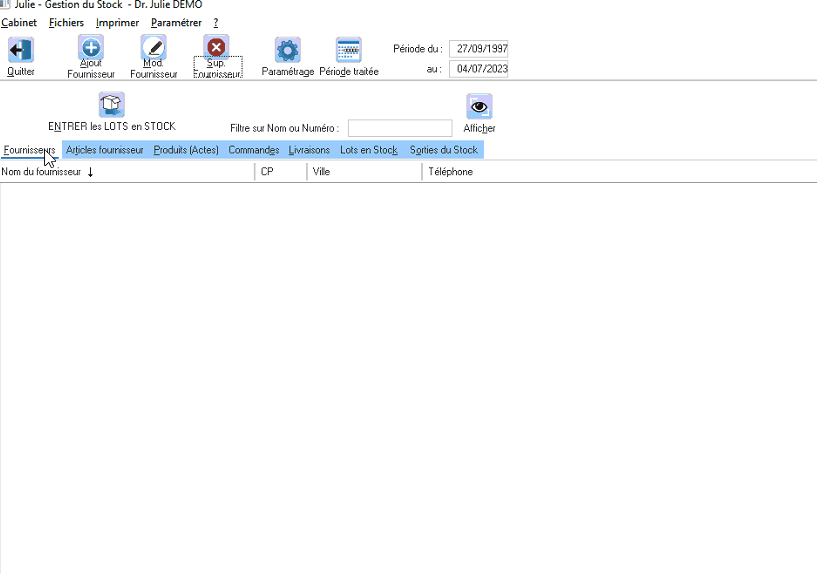817x574 pixels.
Task: Click ENTRER les LOTS en STOCK icon
Action: click(112, 105)
